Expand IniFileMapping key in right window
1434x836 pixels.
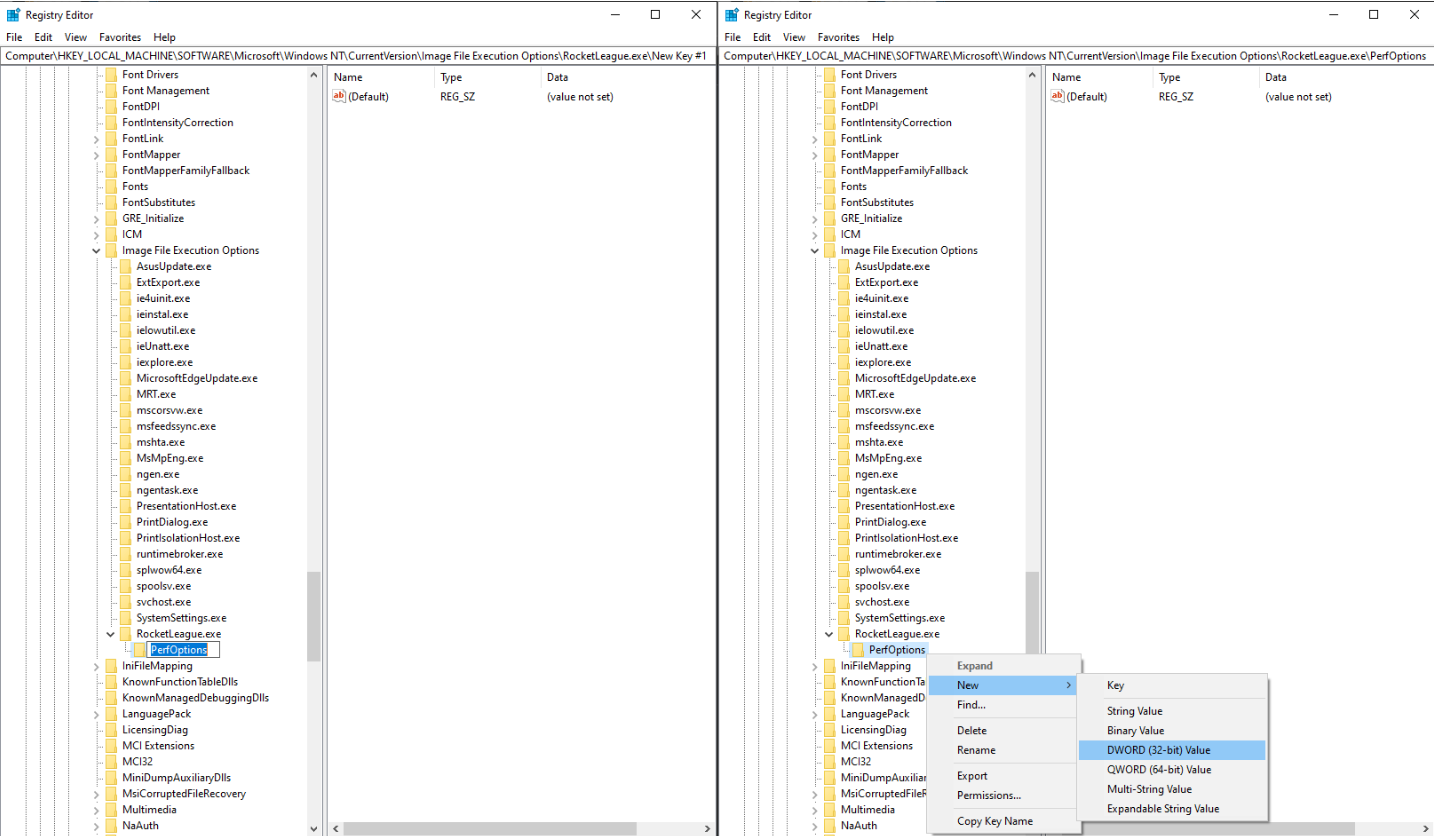[815, 667]
